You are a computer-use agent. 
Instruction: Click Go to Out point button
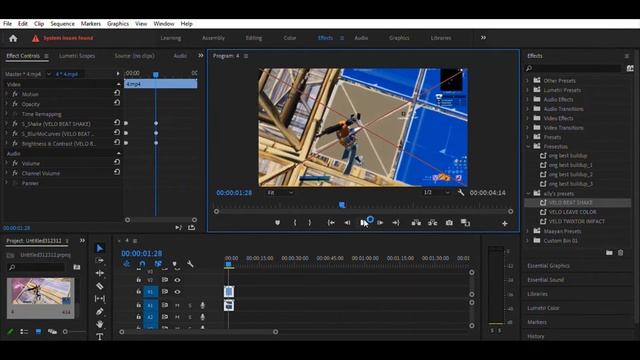[x=396, y=223]
